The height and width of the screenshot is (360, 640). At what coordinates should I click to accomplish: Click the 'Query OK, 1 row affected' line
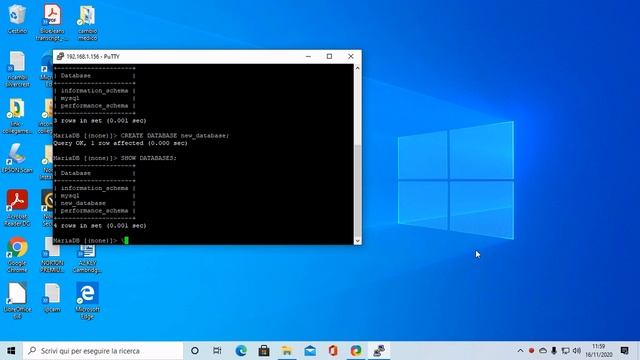[120, 143]
